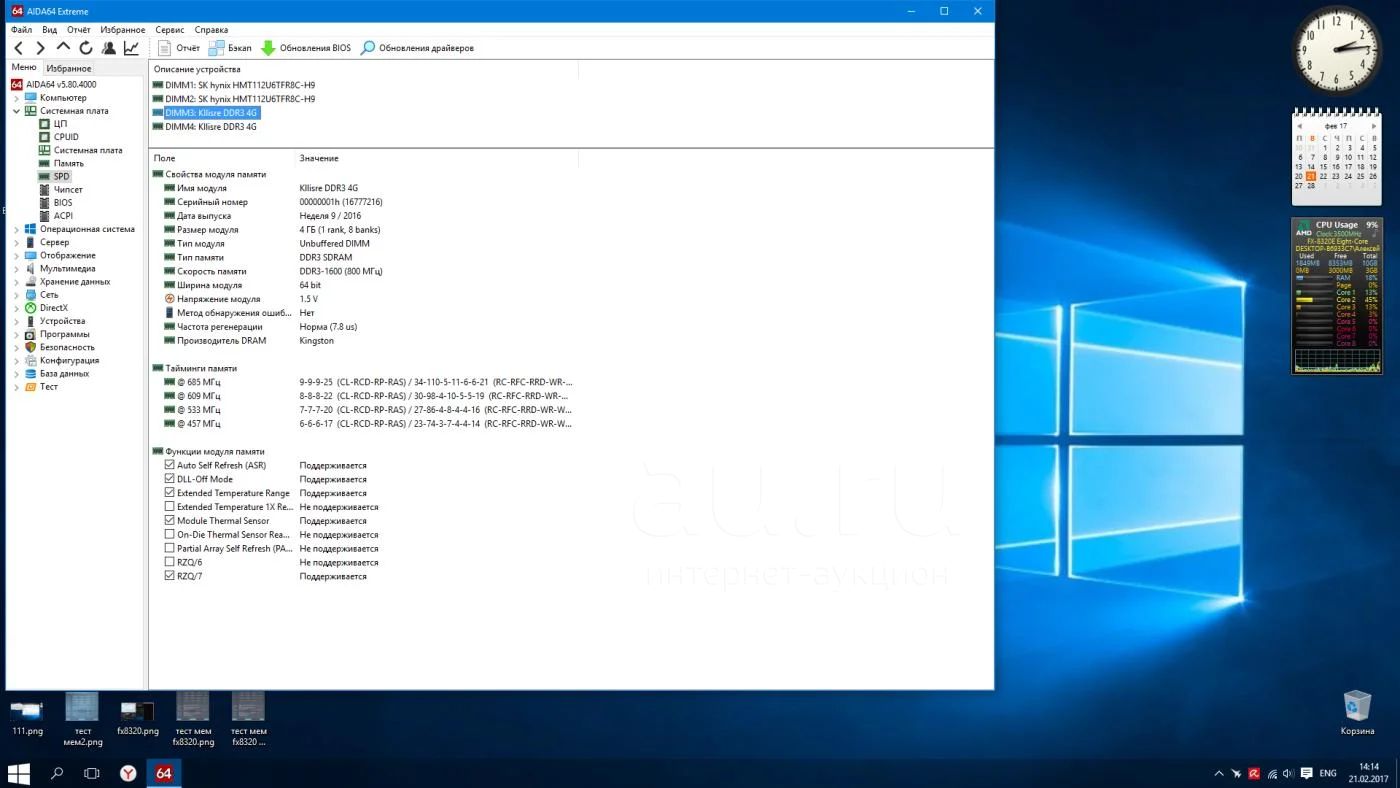Toggle the Extended Temperature 1X Re... checkbox
Screen dimensions: 1400x788
tap(169, 507)
